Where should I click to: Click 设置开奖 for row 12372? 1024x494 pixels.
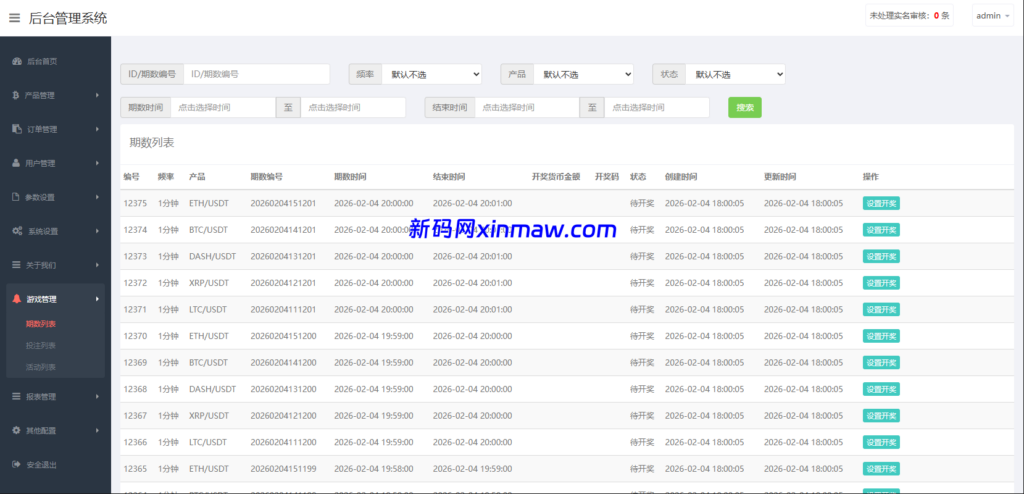[881, 283]
